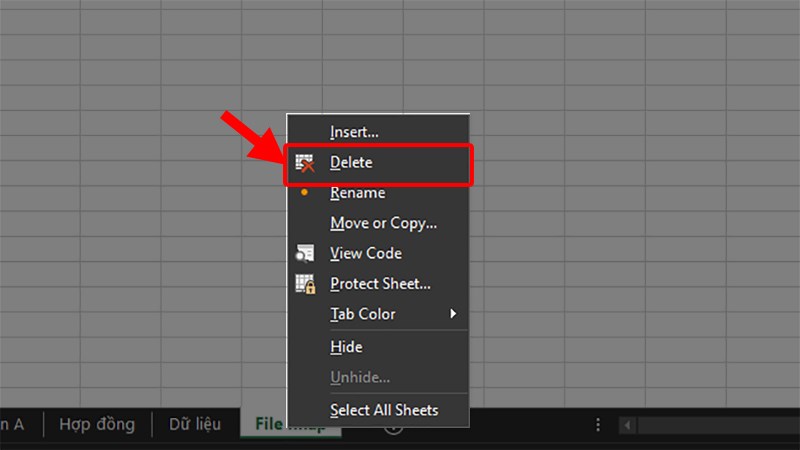
Task: Click the Protect Sheet lock icon
Action: pyautogui.click(x=306, y=284)
